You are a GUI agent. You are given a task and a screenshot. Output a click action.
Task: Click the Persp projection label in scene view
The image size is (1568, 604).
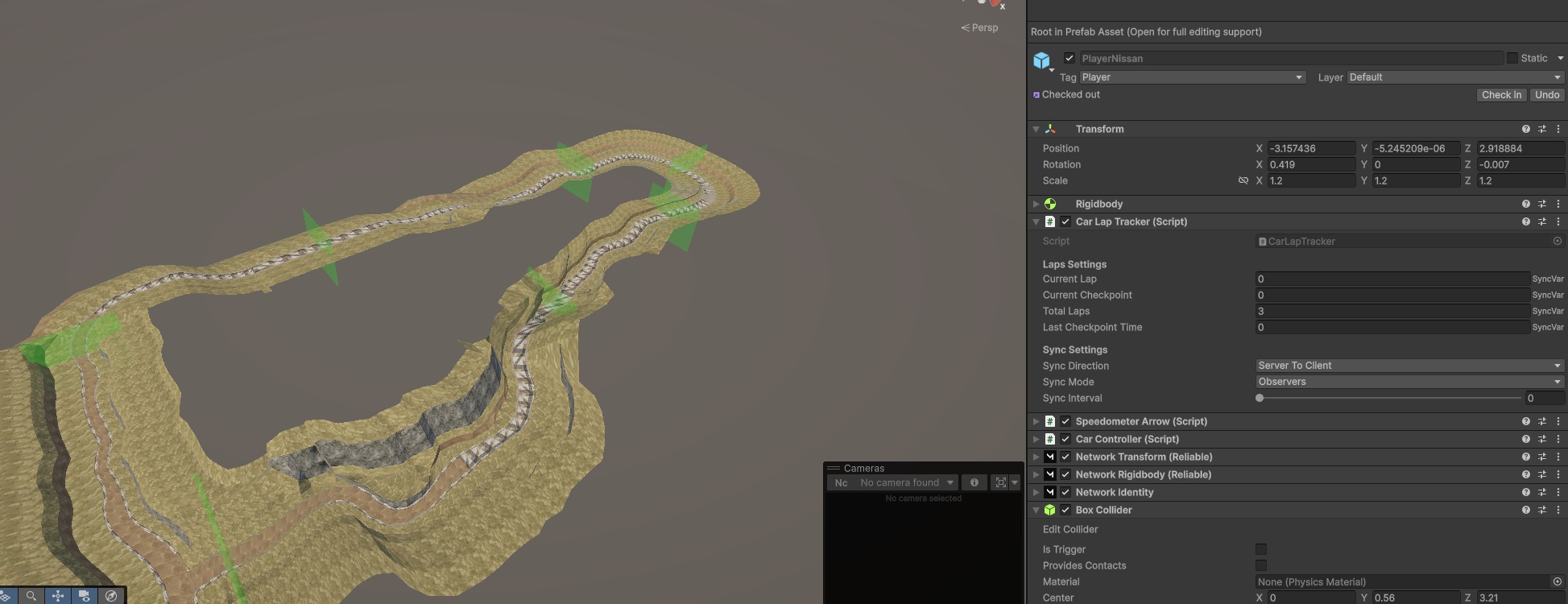[x=985, y=27]
